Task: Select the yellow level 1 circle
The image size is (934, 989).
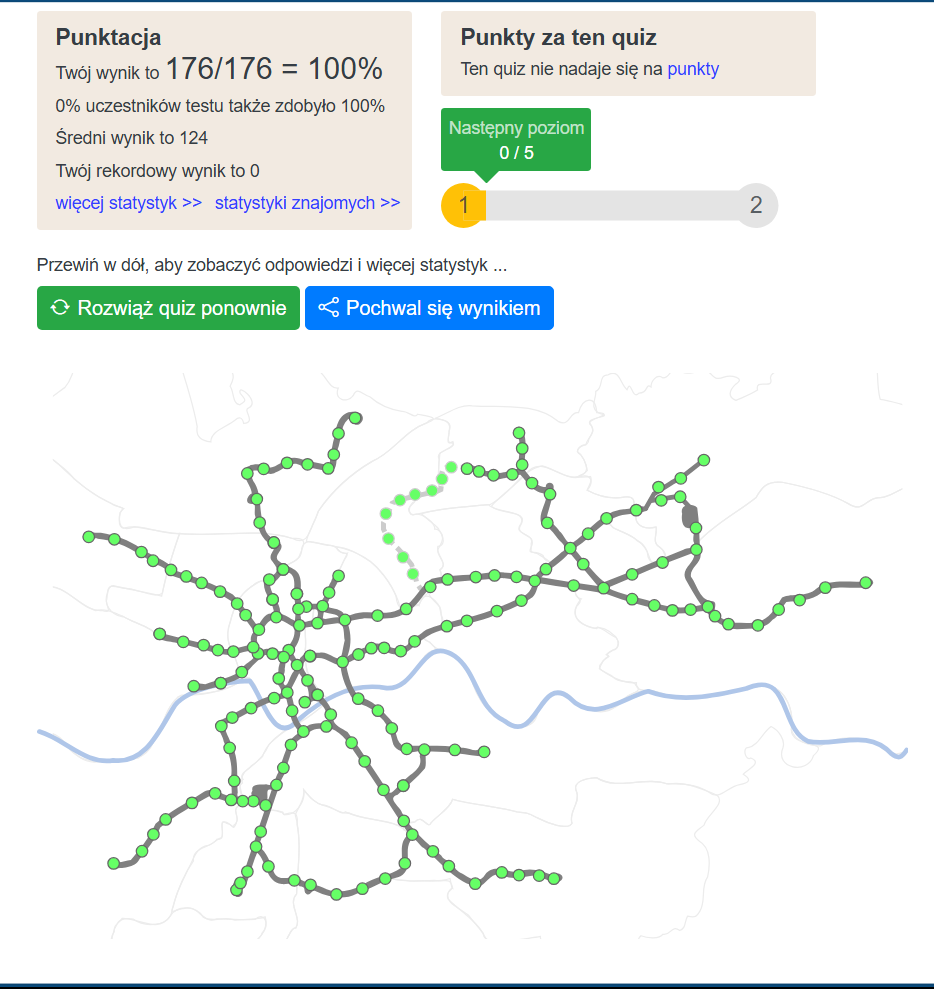Action: [x=463, y=206]
